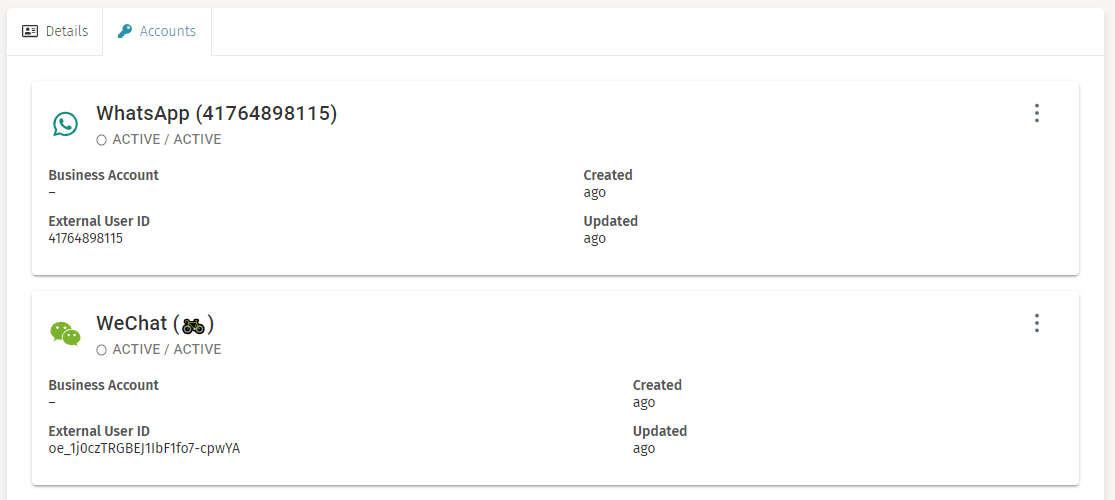This screenshot has width=1115, height=500.
Task: Click the WhatsApp ACTIVE / ACTIVE status text
Action: tap(167, 140)
